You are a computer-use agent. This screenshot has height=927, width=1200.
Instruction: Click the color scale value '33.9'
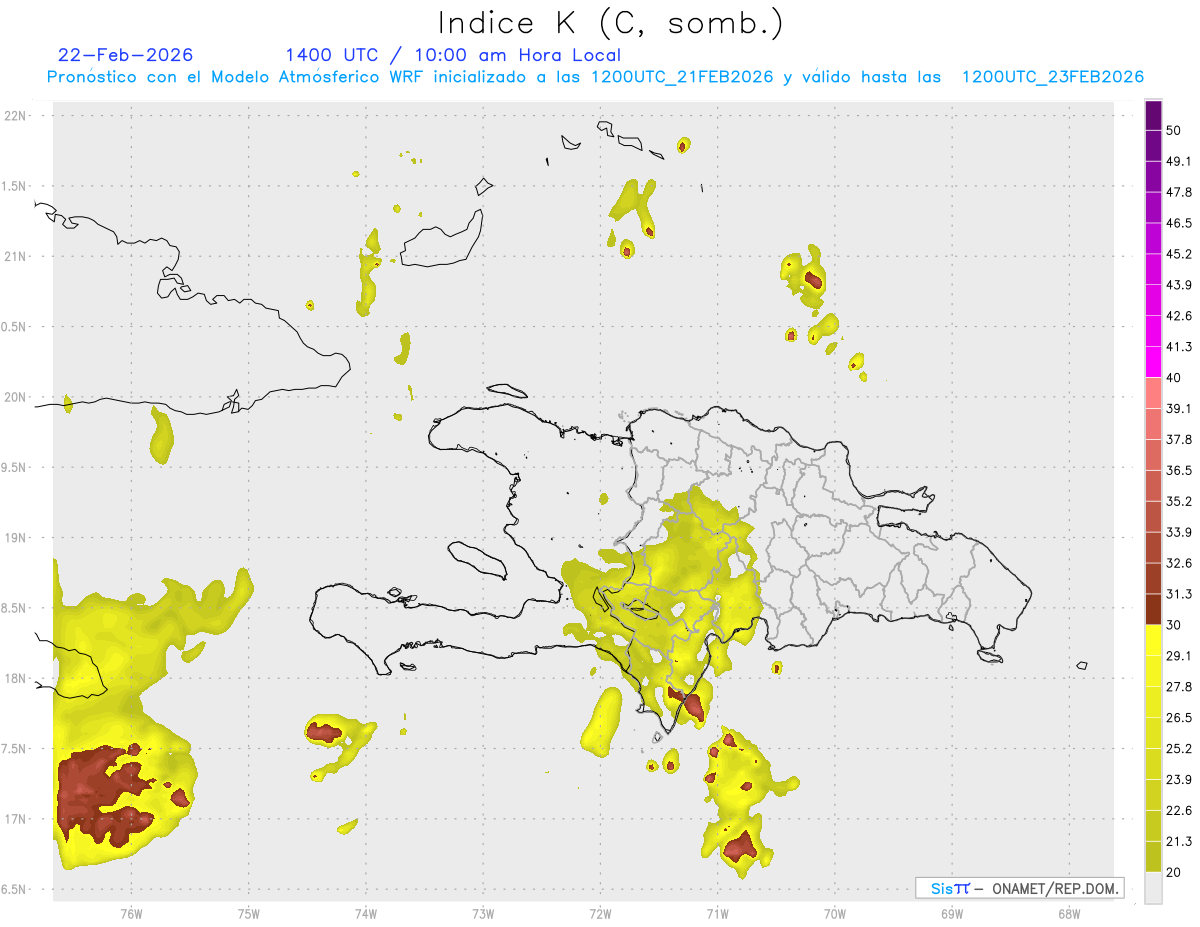(x=1179, y=532)
